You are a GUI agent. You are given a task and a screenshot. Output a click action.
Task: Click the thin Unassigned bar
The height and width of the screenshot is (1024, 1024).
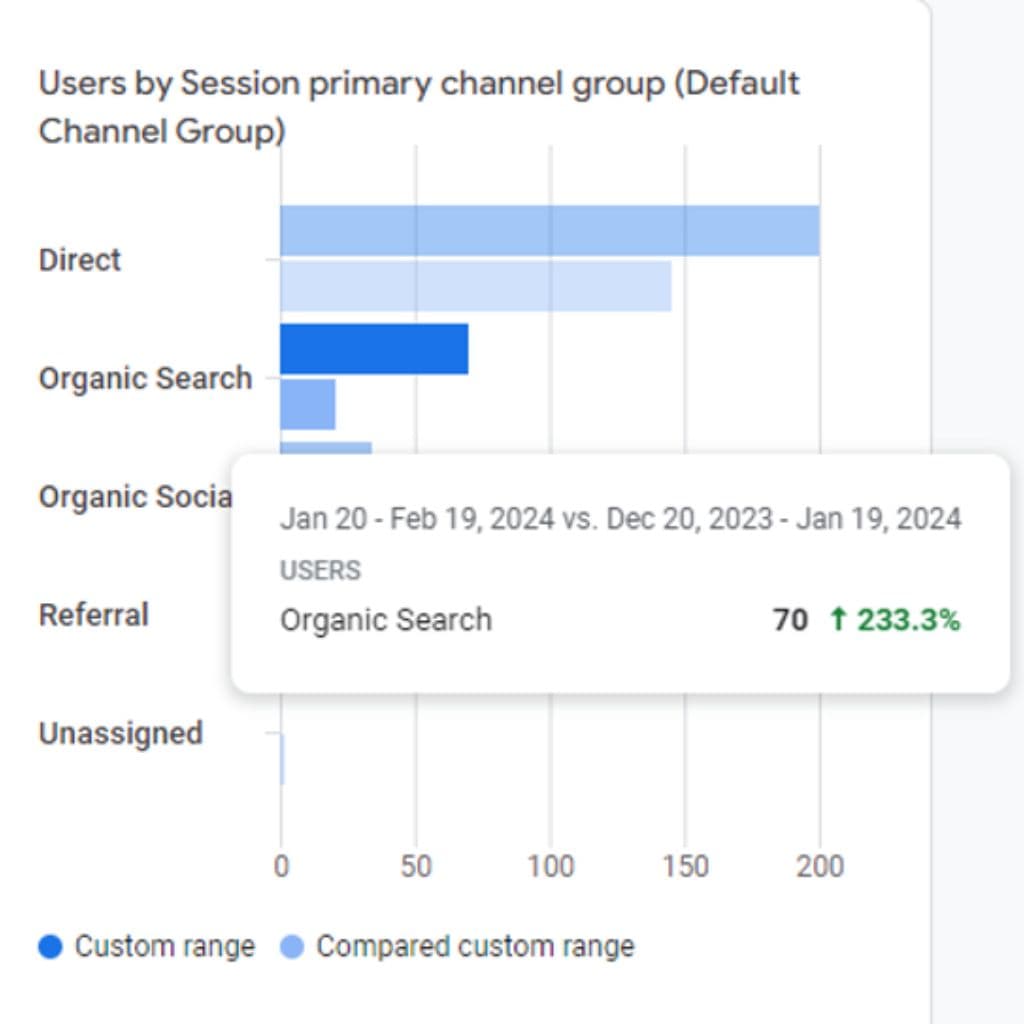point(282,759)
